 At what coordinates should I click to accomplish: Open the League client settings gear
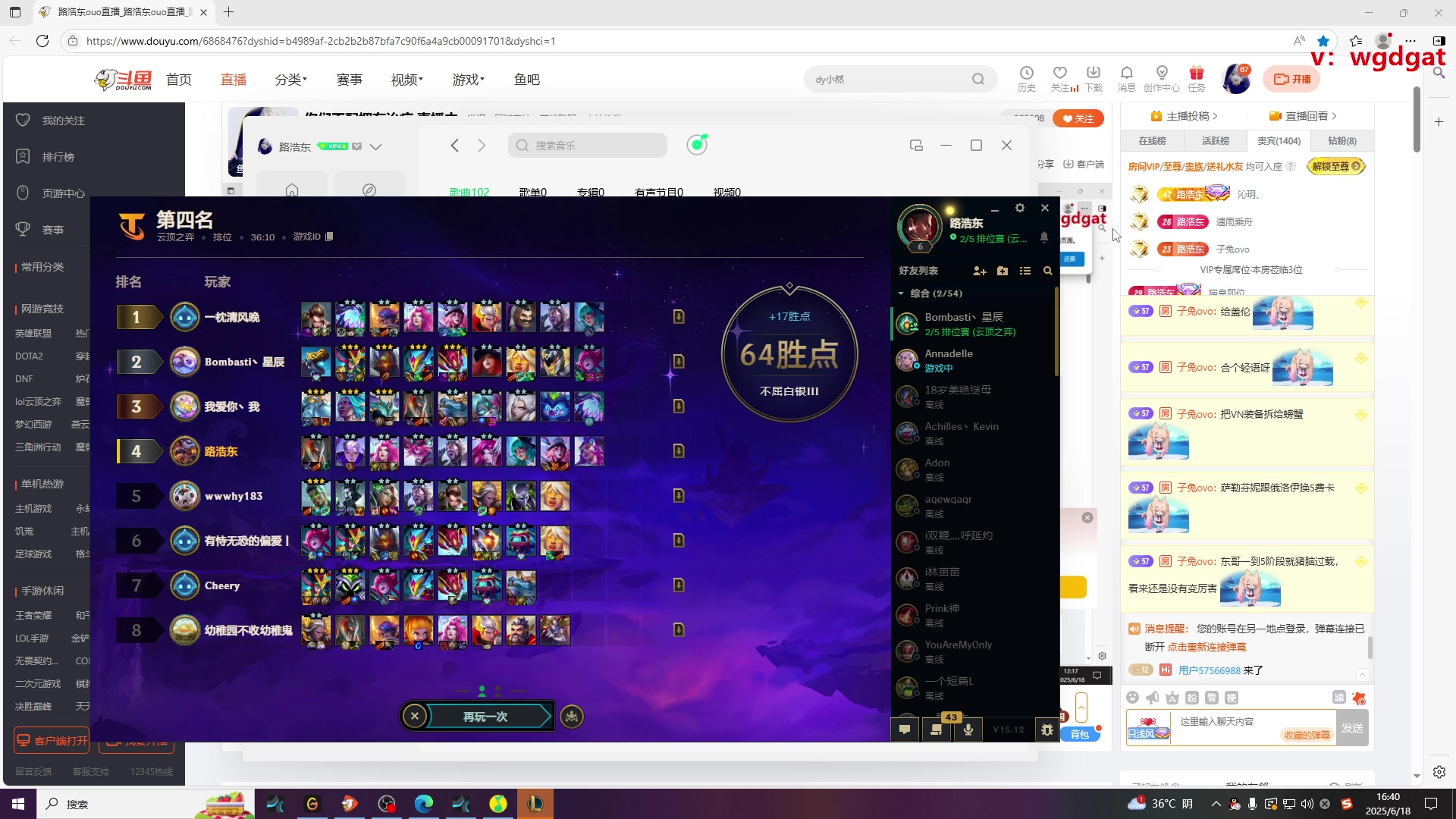(x=1020, y=208)
